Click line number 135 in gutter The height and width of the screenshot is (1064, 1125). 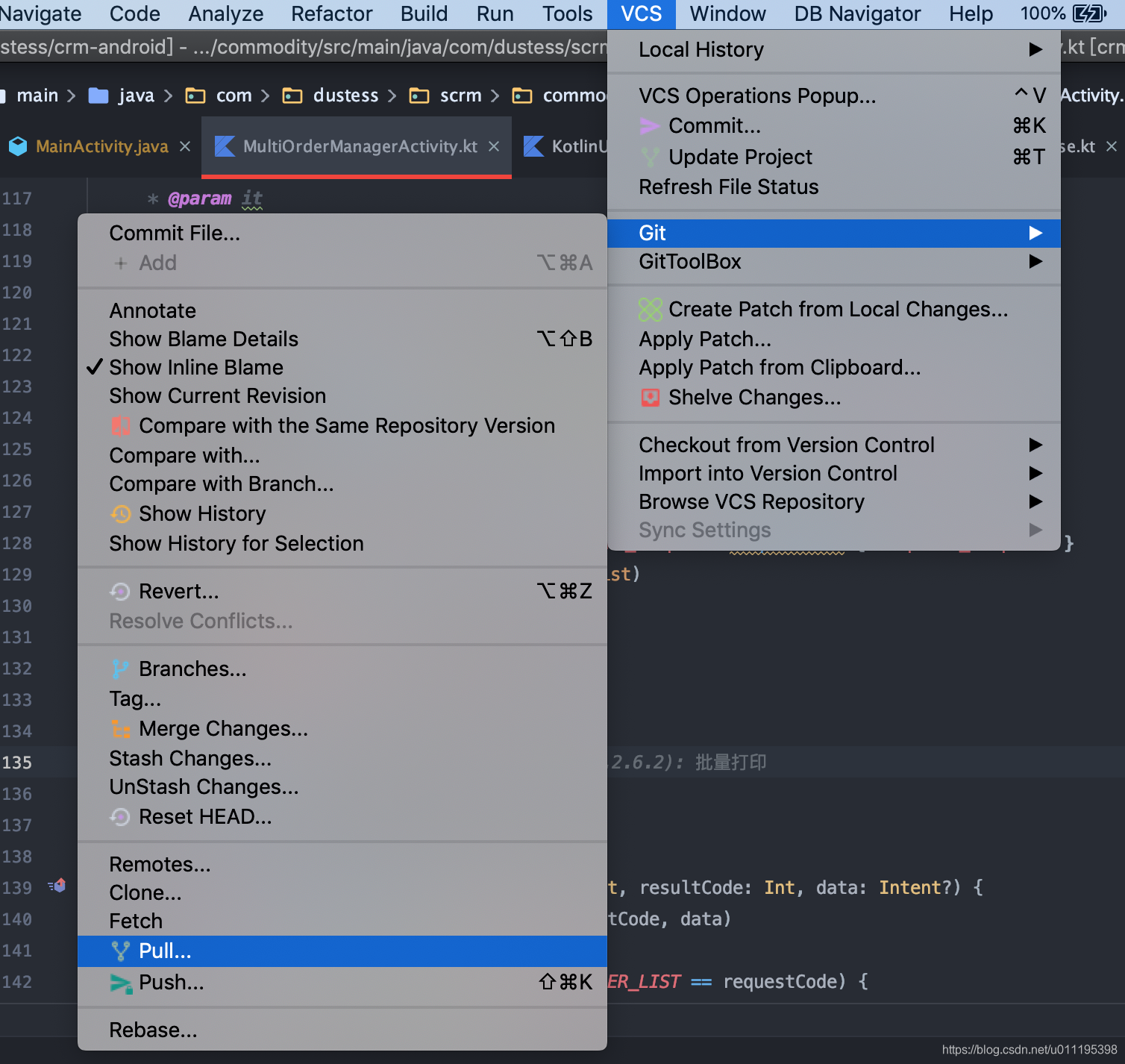pos(16,763)
